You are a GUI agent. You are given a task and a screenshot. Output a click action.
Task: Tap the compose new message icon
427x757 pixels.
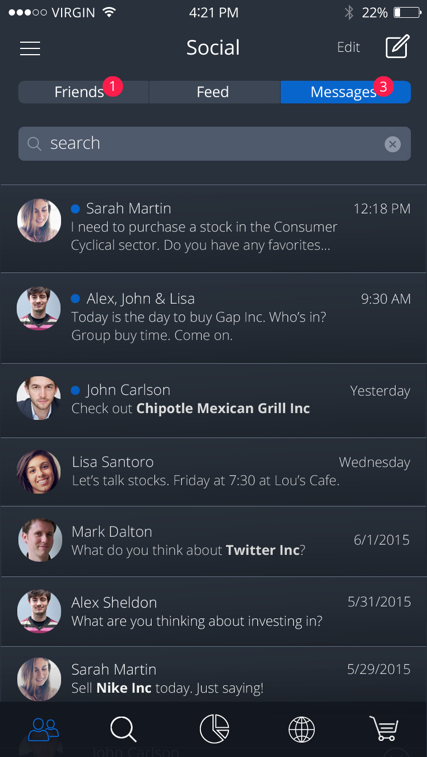(x=398, y=46)
